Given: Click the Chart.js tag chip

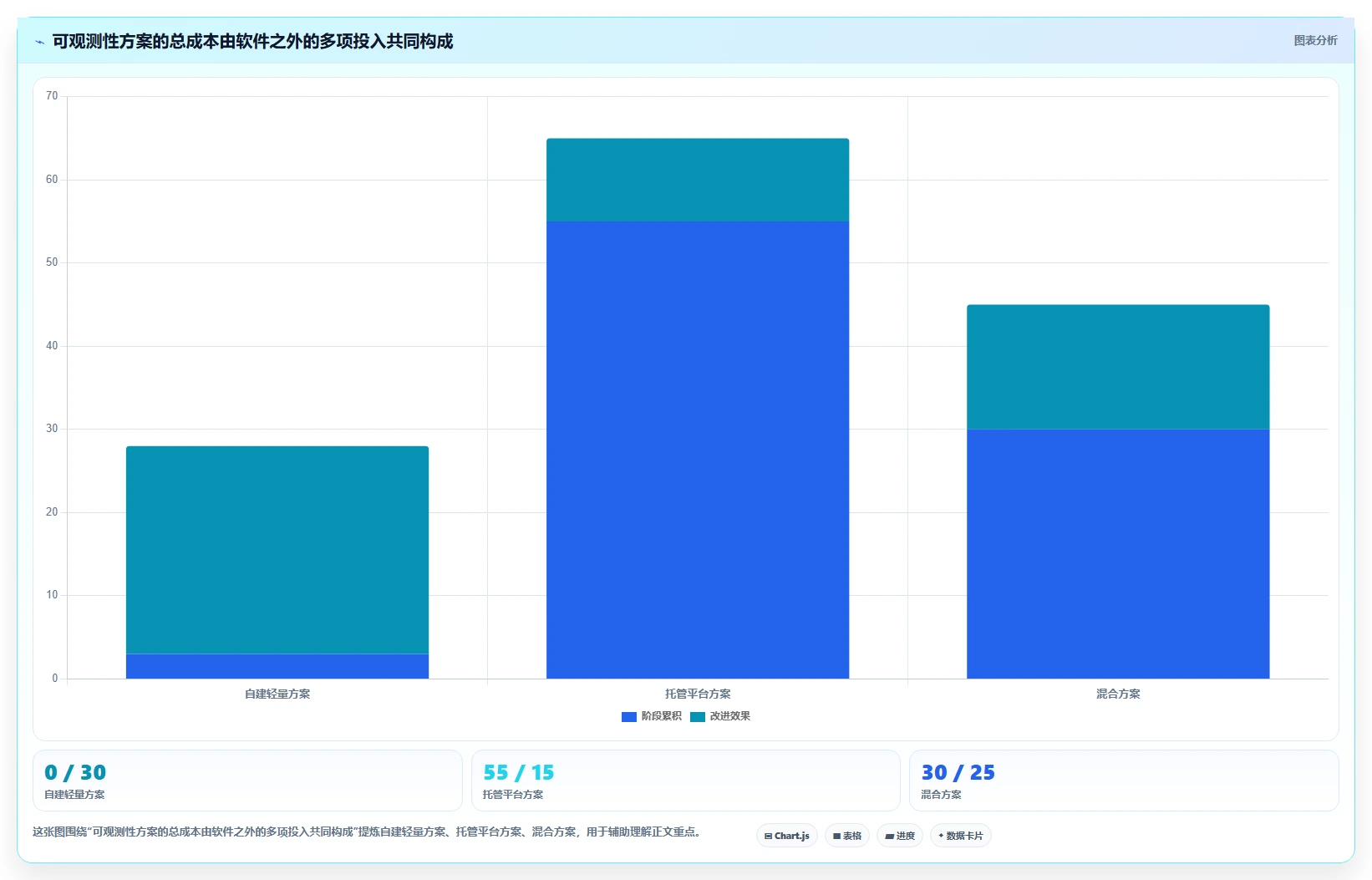Looking at the screenshot, I should 786,836.
